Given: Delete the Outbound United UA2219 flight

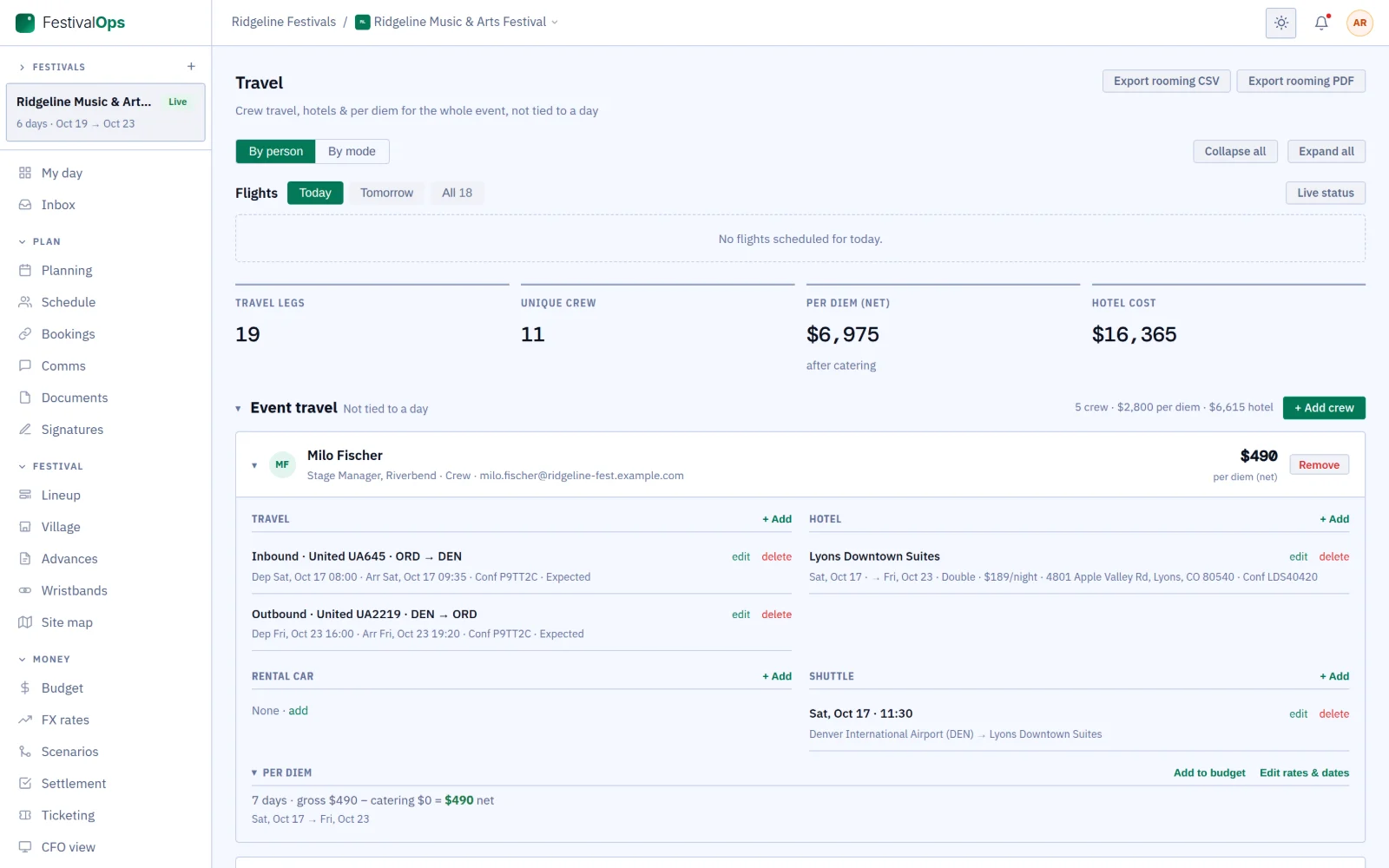Looking at the screenshot, I should [776, 615].
